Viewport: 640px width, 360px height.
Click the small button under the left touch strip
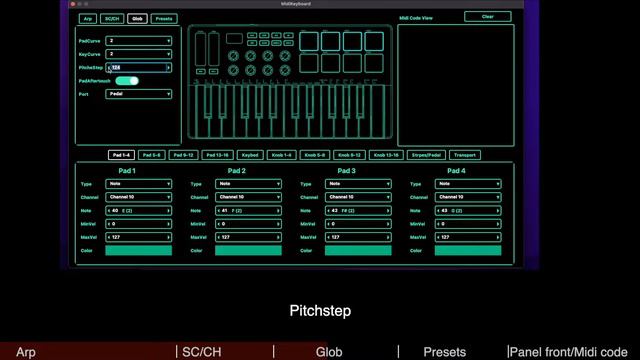(200, 71)
